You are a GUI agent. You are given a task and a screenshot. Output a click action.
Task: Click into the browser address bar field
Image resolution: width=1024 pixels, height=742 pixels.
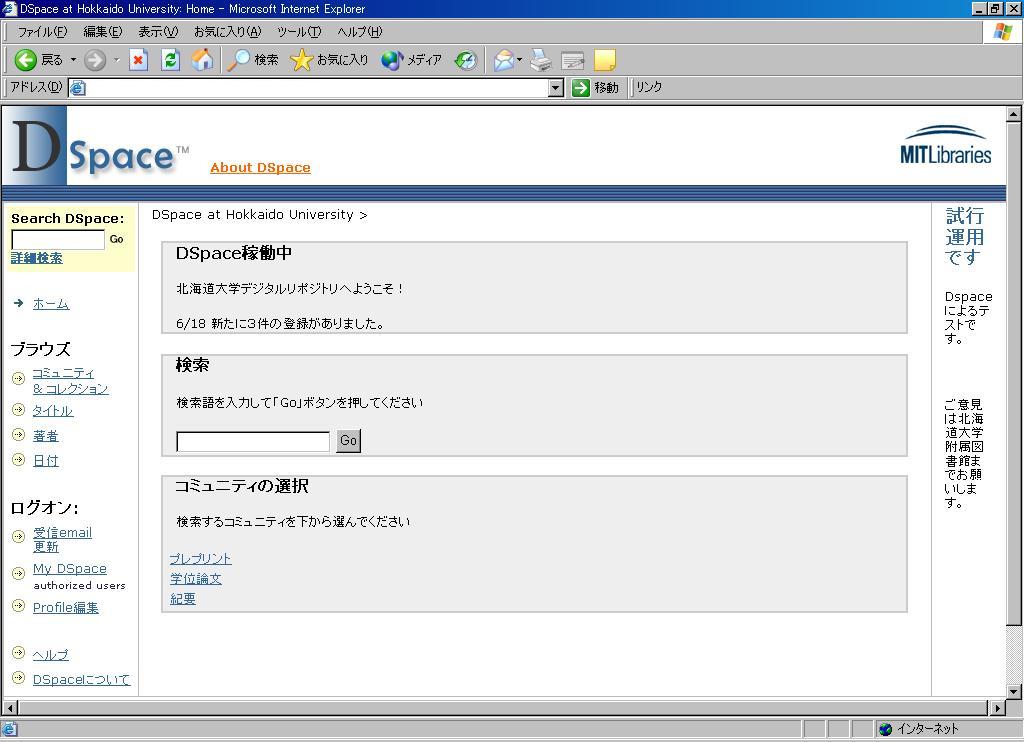tap(317, 88)
